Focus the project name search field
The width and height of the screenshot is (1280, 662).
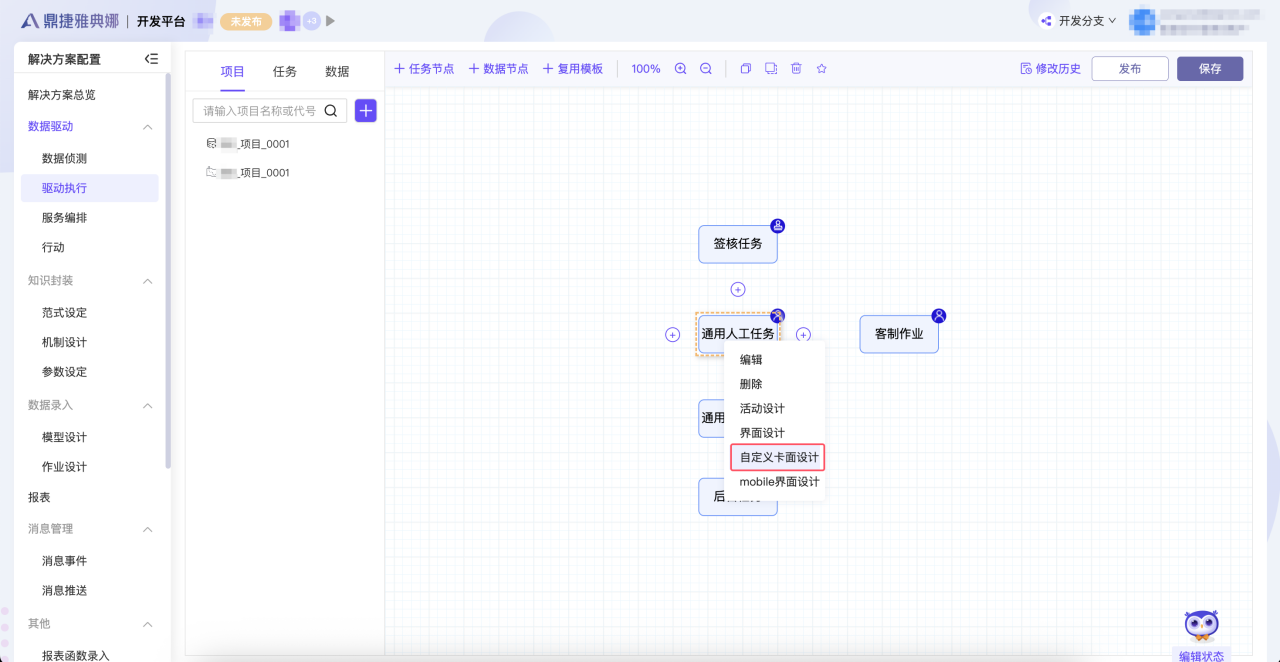click(x=259, y=111)
